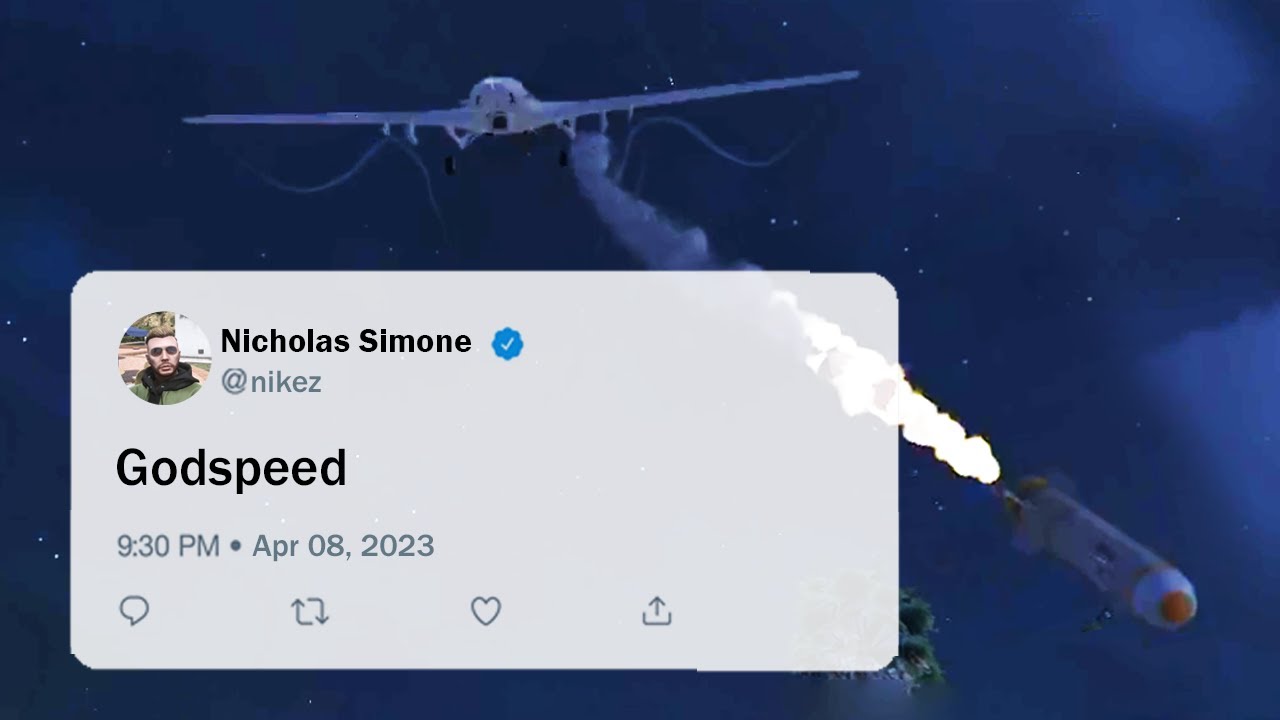The height and width of the screenshot is (720, 1280).
Task: Click the Apr 08, 2023 date
Action: pyautogui.click(x=343, y=546)
